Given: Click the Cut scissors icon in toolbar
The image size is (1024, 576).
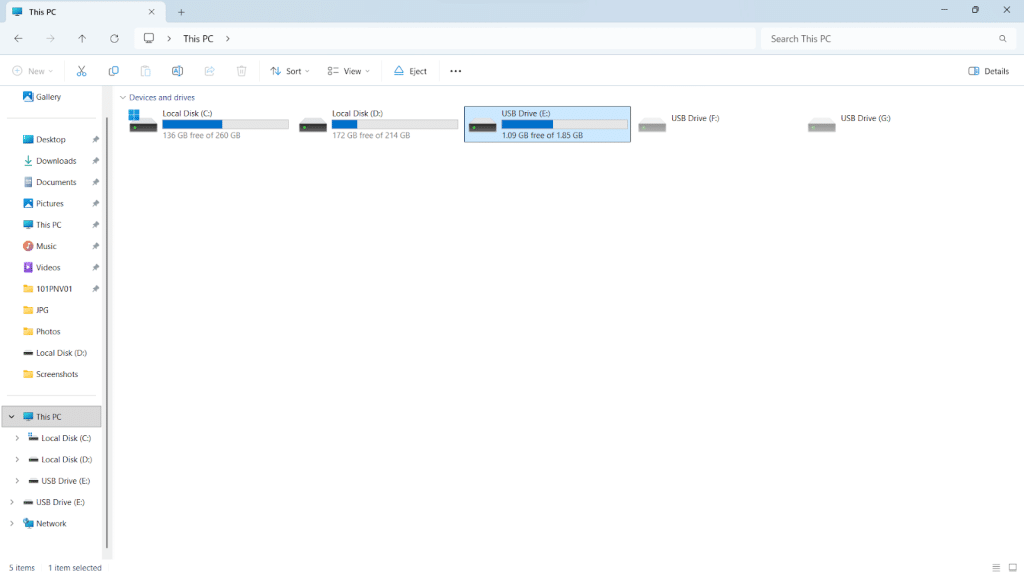Looking at the screenshot, I should coord(82,71).
